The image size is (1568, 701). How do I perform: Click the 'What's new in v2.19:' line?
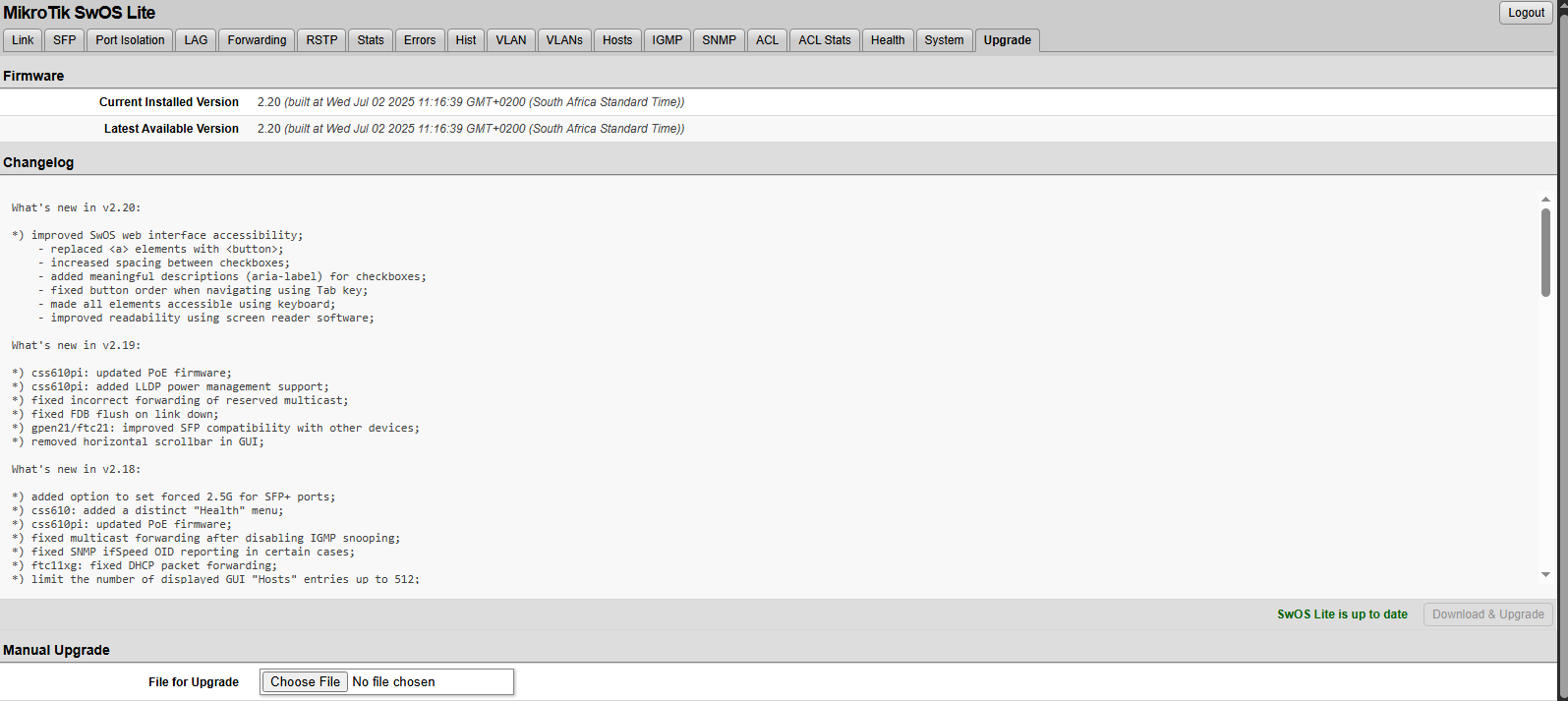click(x=76, y=345)
